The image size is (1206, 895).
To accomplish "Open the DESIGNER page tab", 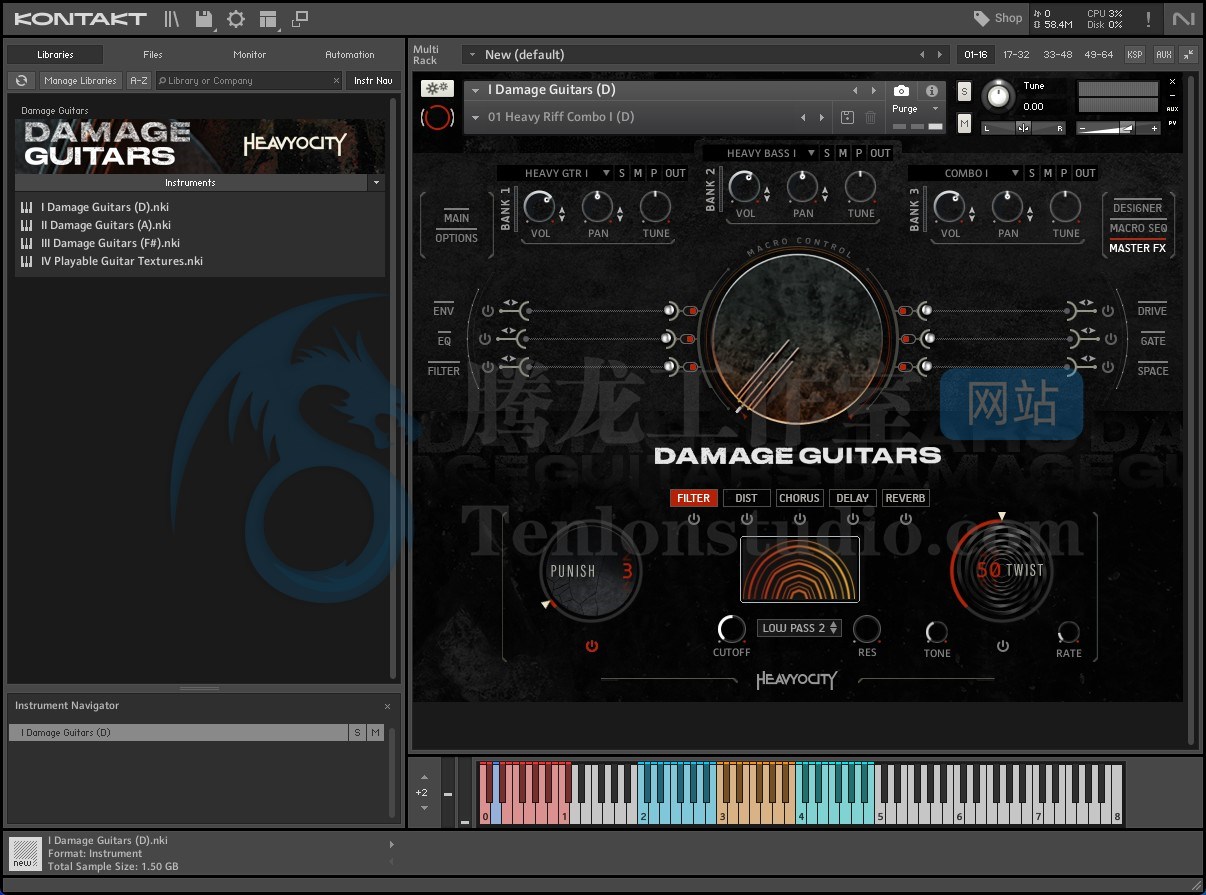I will 1138,208.
